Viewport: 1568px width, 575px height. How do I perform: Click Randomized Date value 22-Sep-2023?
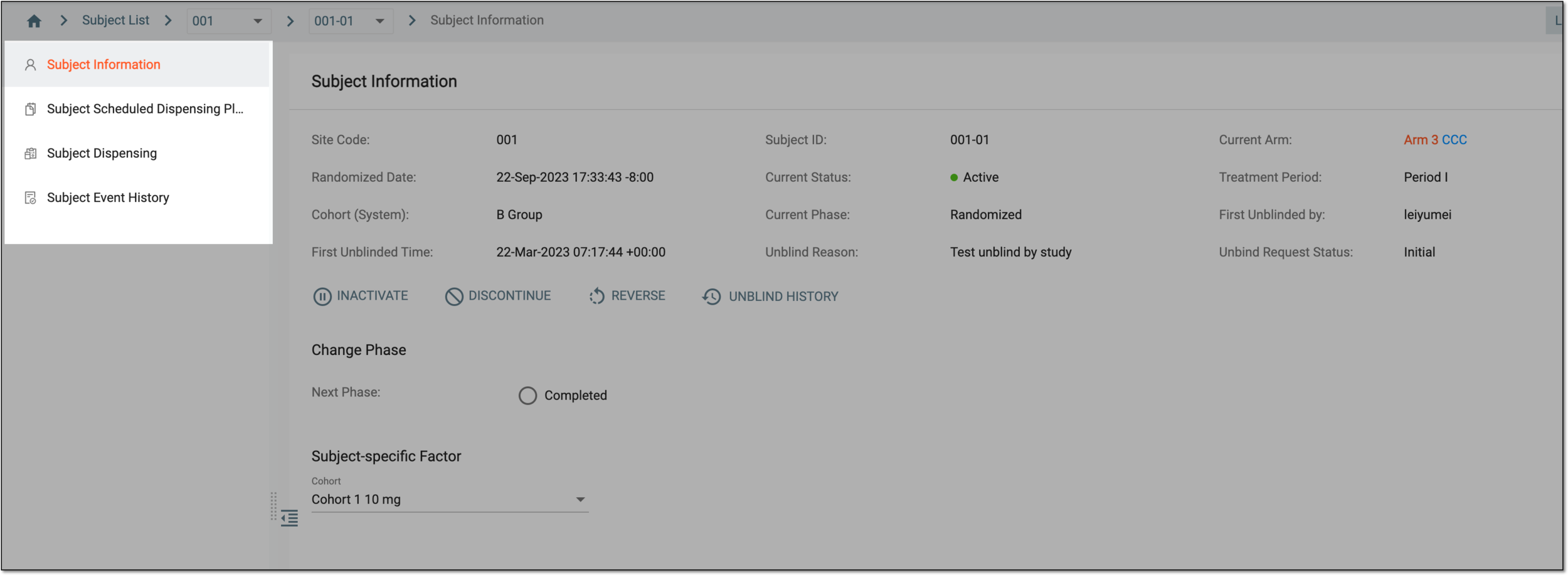575,177
